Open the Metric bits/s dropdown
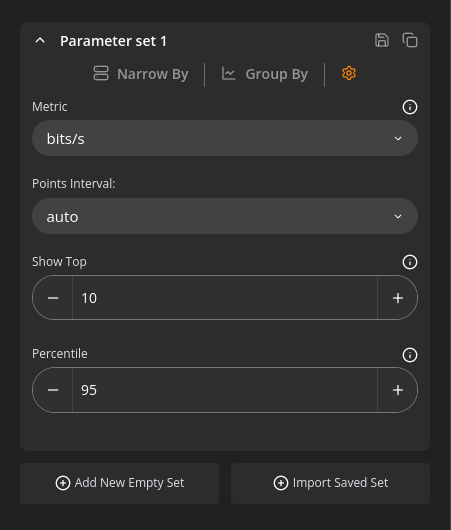 pyautogui.click(x=225, y=138)
